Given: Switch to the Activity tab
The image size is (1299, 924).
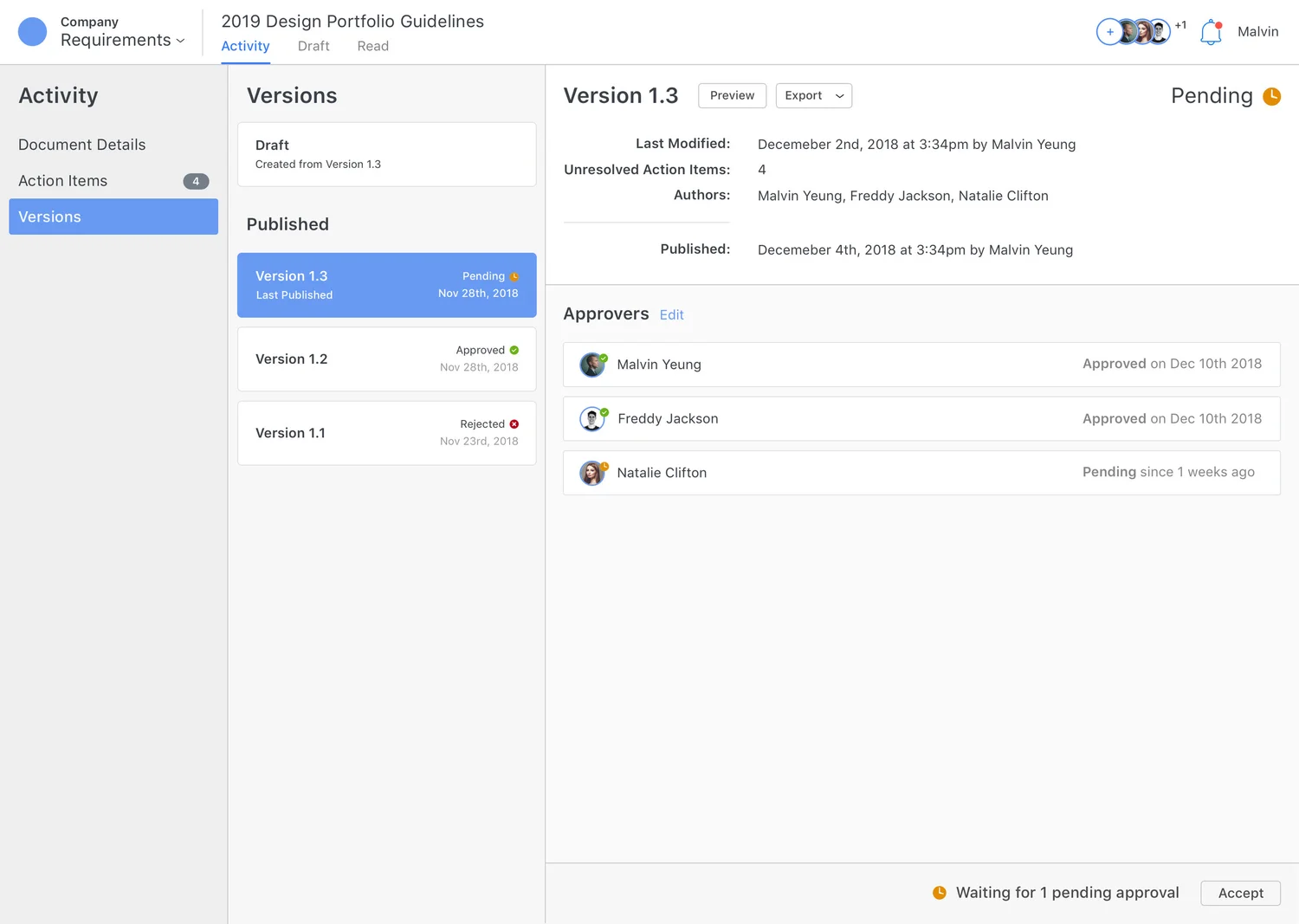Looking at the screenshot, I should click(x=245, y=47).
